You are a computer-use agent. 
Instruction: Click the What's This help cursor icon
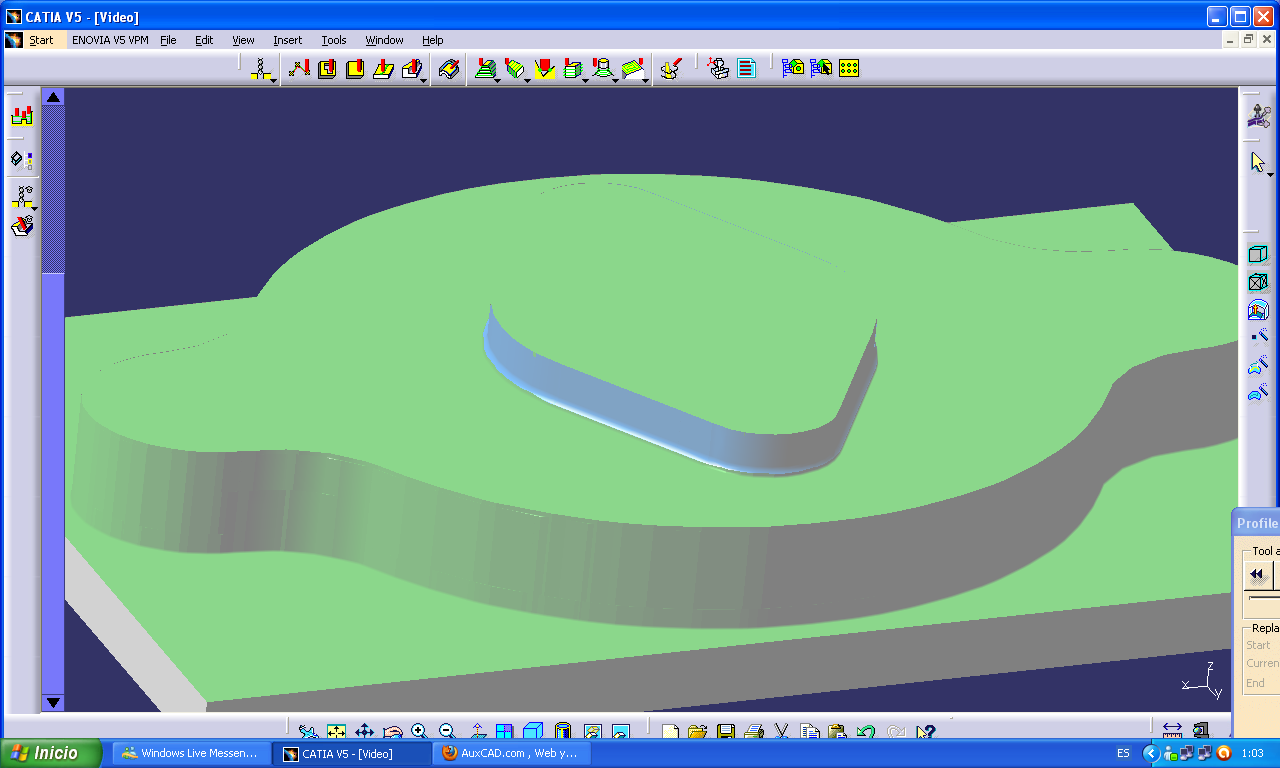pos(924,732)
